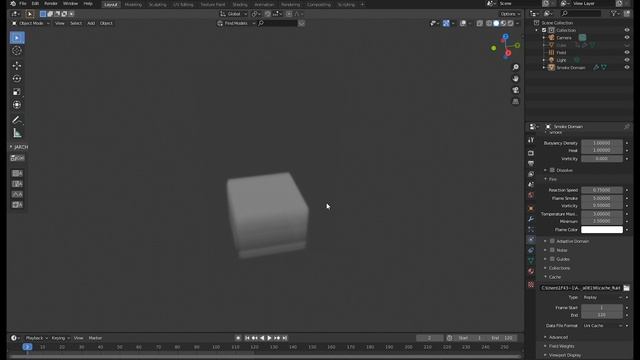640x360 pixels.
Task: Enable the Dissolve checkbox
Action: (552, 170)
